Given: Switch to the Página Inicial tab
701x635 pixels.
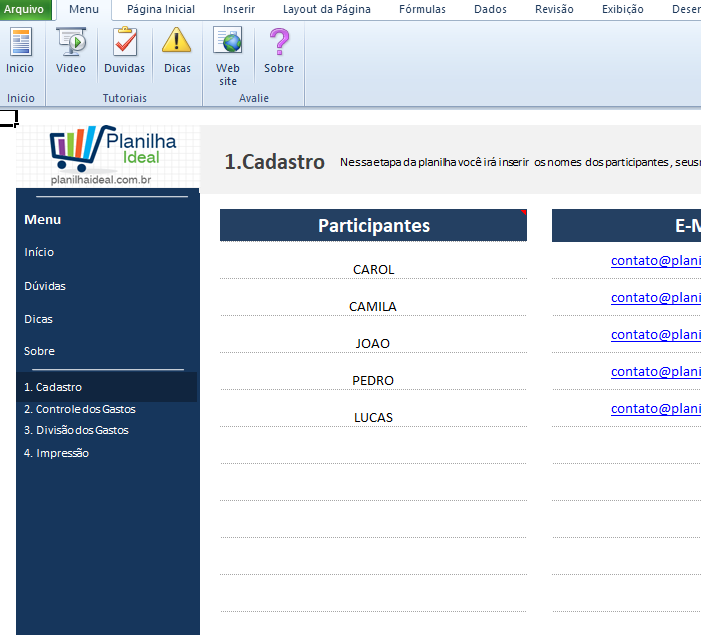Looking at the screenshot, I should (161, 9).
